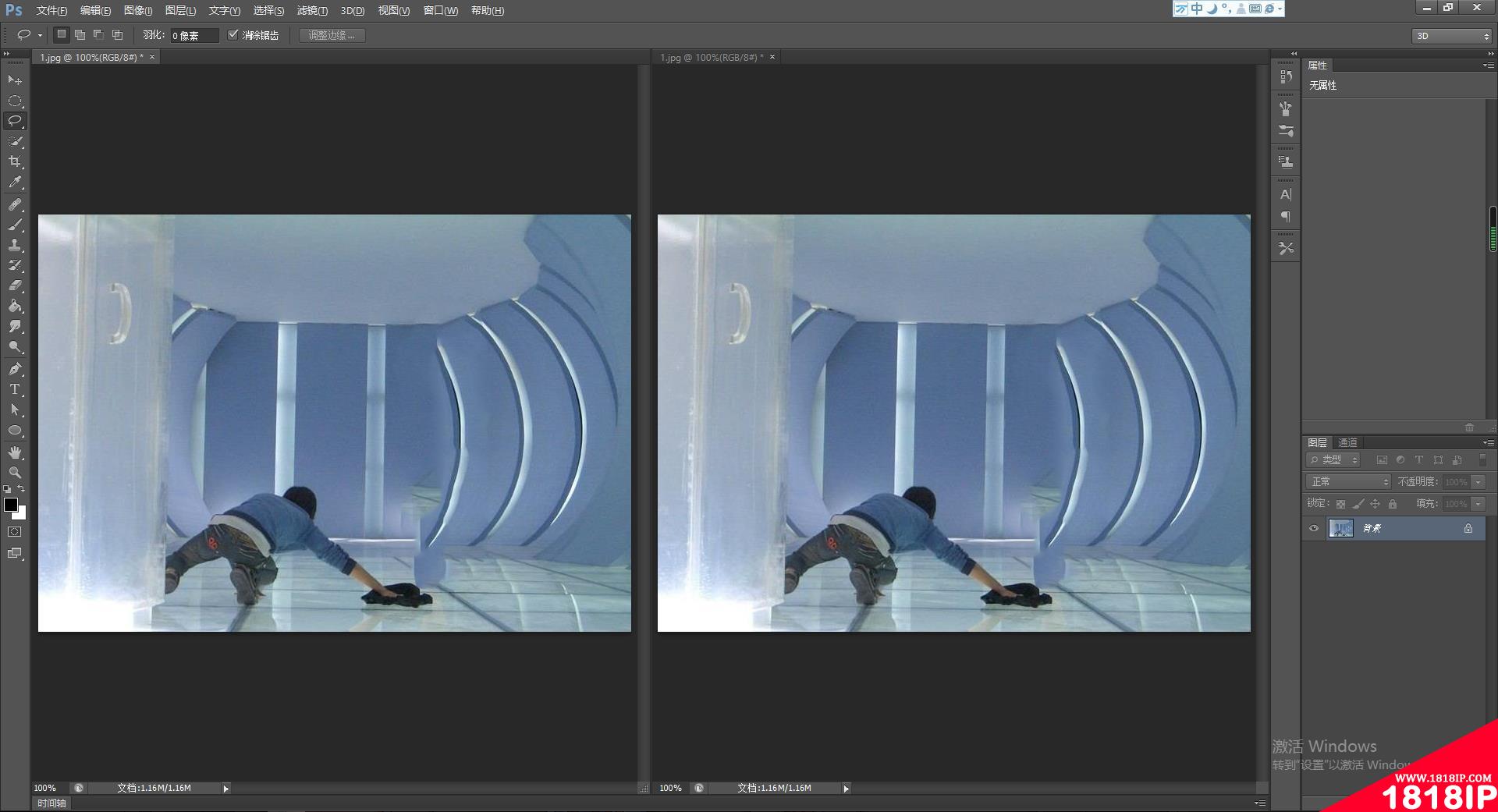Choose Intersect with Selection mode button
Viewport: 1498px width, 812px height.
(117, 34)
